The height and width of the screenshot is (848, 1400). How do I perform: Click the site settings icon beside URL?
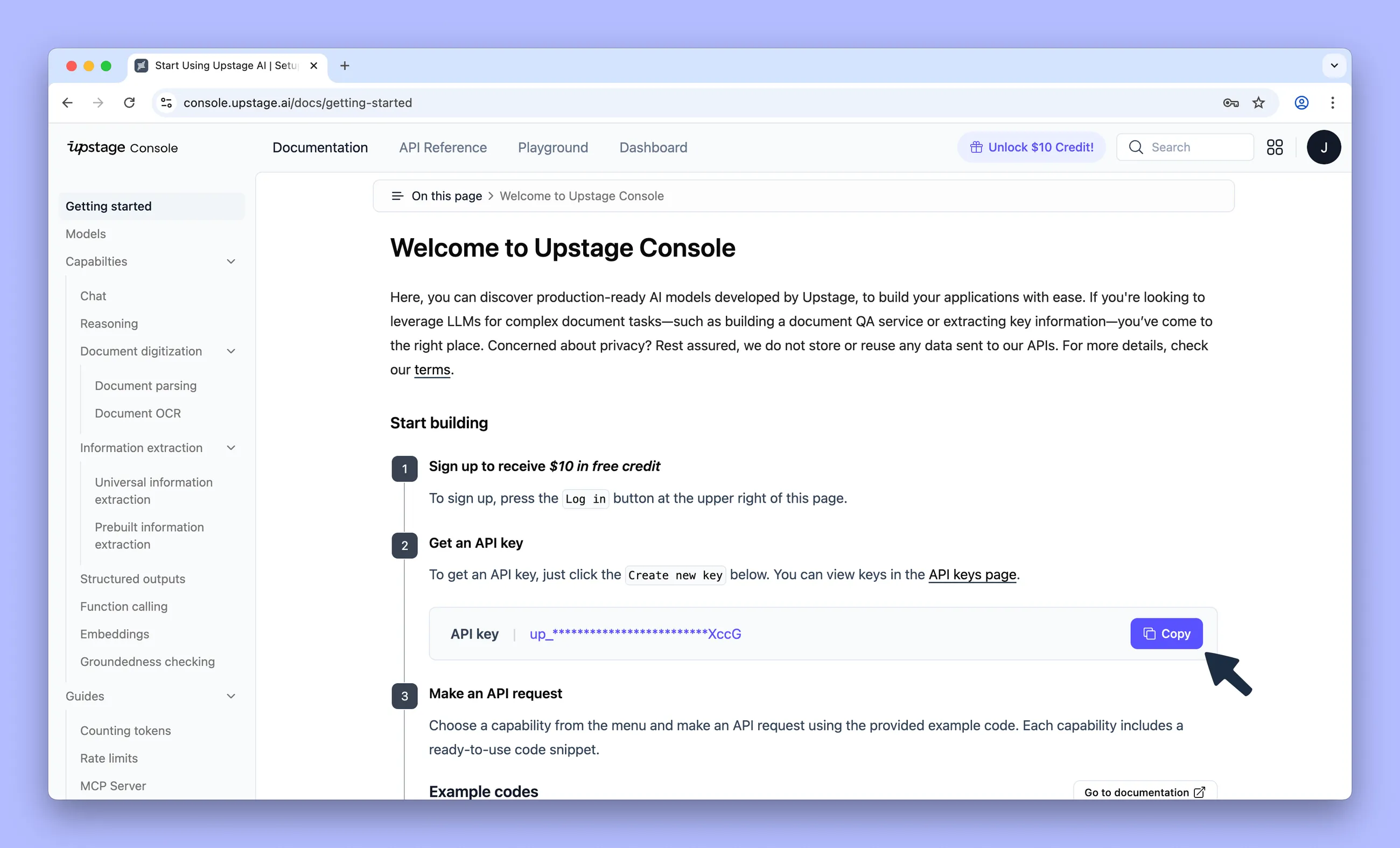click(166, 103)
